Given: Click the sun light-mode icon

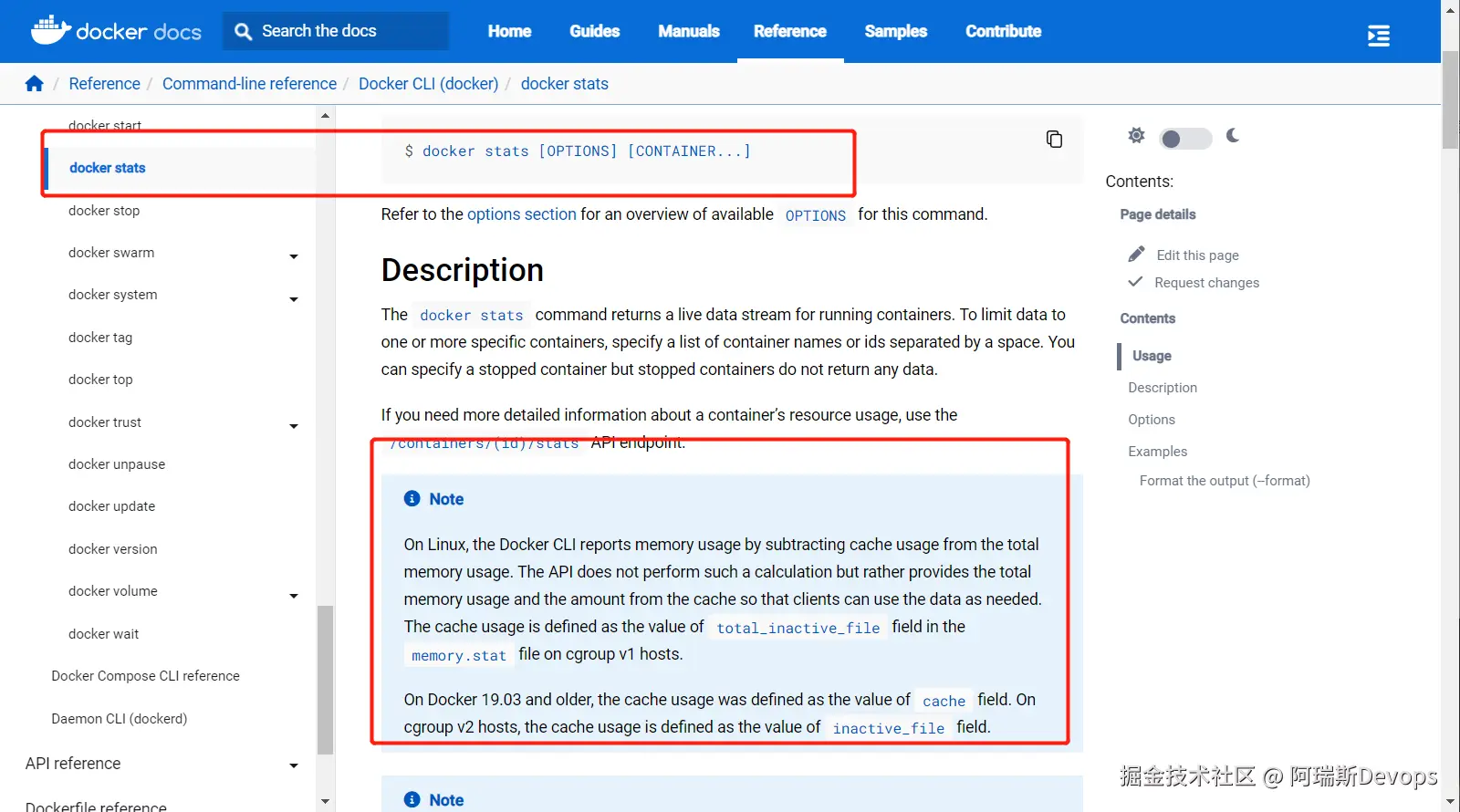Looking at the screenshot, I should tap(1136, 136).
